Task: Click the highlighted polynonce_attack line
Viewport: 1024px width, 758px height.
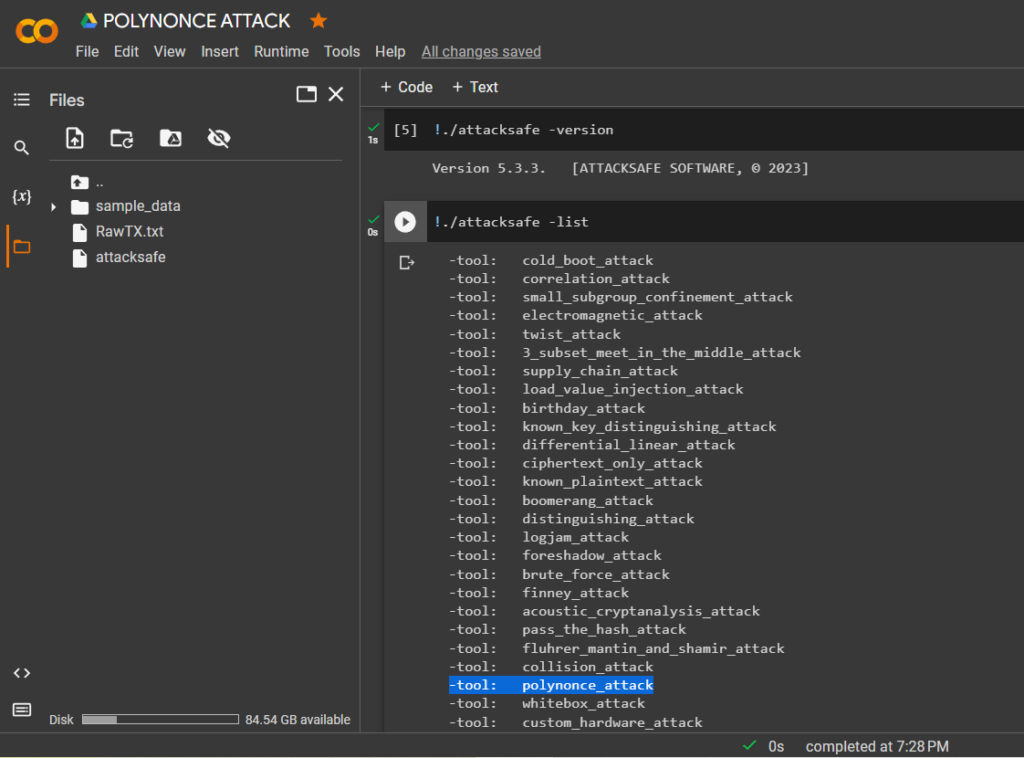Action: click(551, 685)
